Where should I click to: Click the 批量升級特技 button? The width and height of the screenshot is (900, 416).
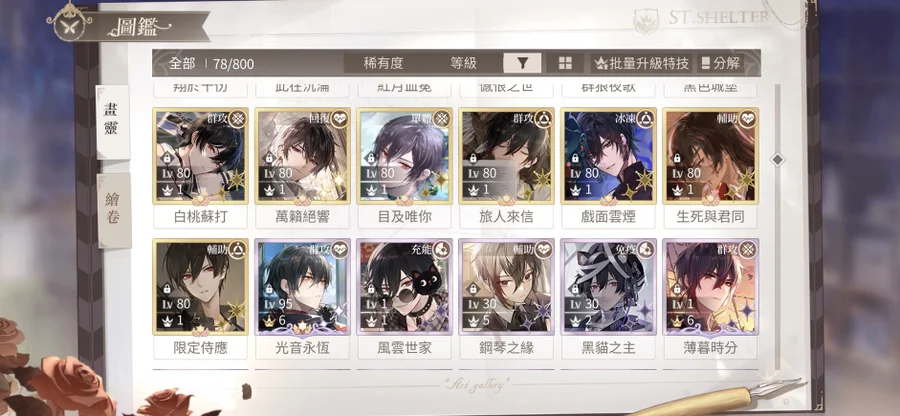(x=642, y=63)
